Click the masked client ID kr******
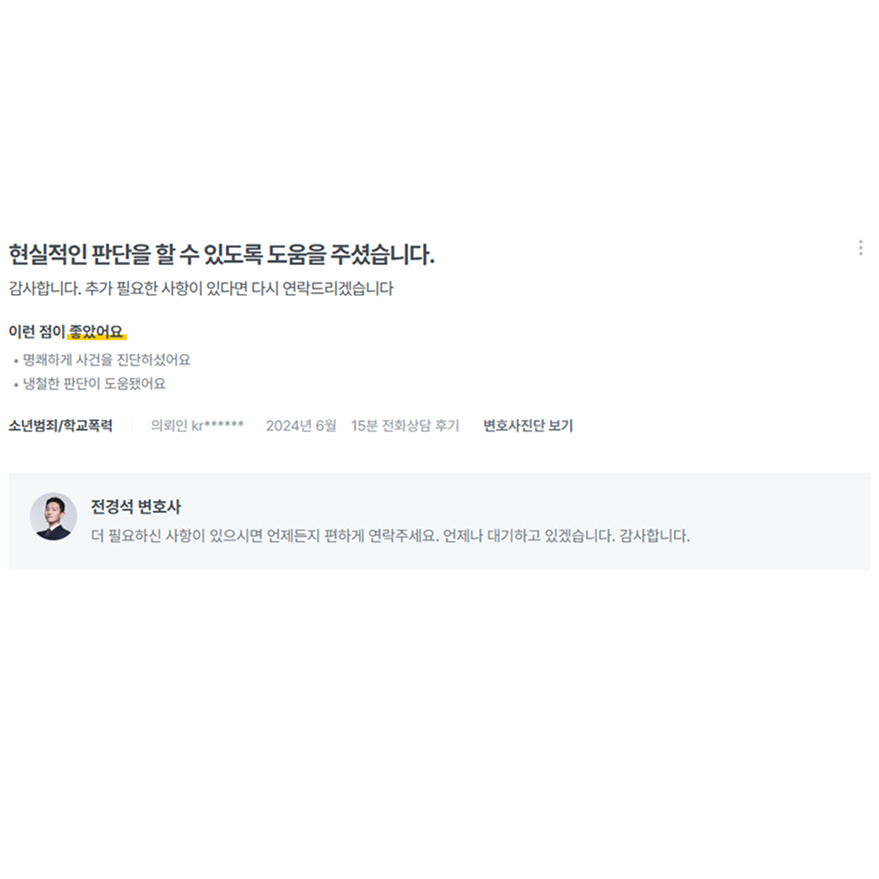Image resolution: width=879 pixels, height=879 pixels. tap(218, 425)
